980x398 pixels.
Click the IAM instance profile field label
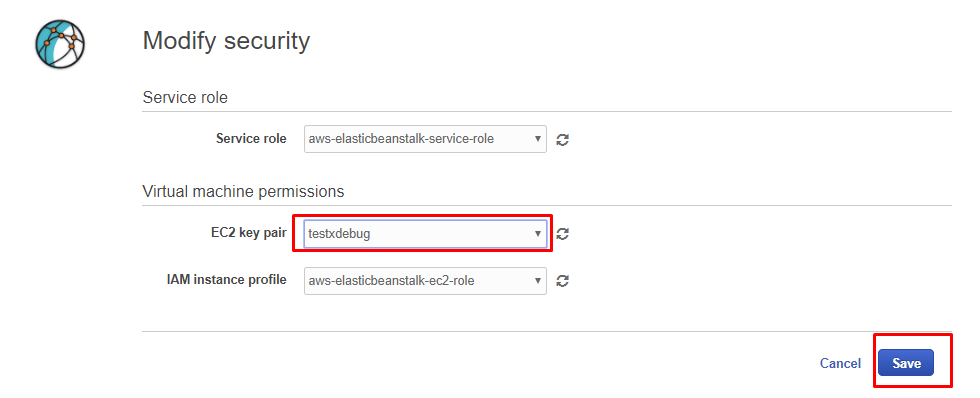(227, 280)
